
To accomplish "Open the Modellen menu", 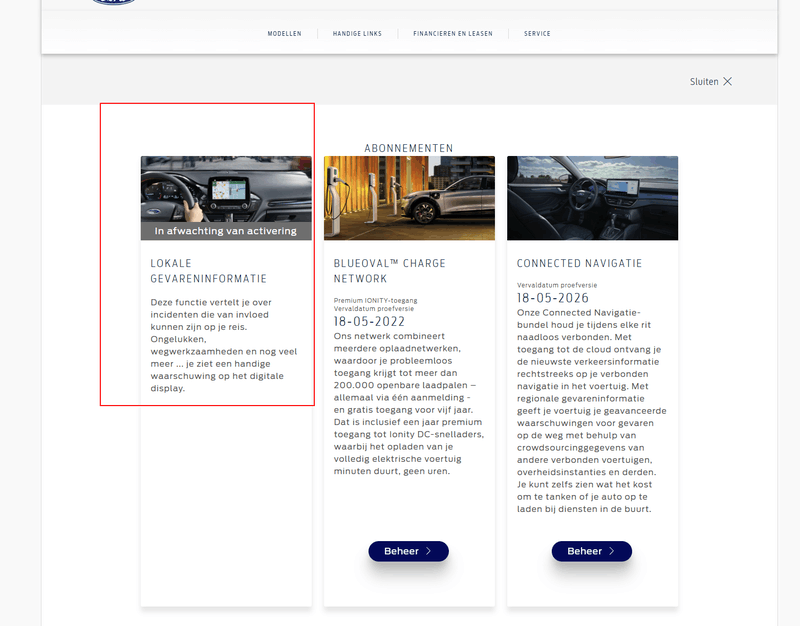I will pyautogui.click(x=284, y=34).
